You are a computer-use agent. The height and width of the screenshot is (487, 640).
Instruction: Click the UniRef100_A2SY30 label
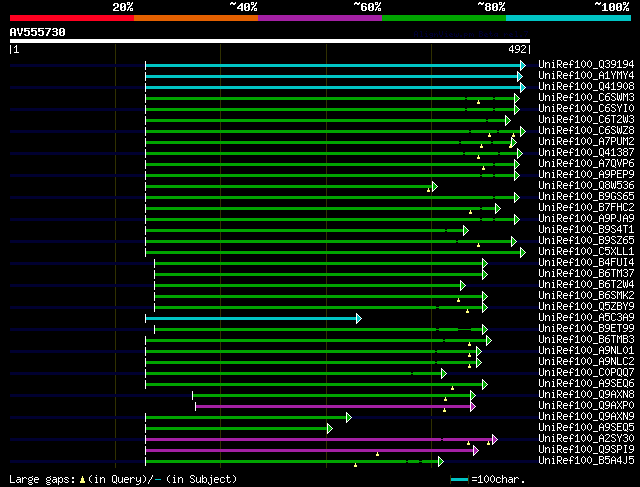tap(586, 439)
